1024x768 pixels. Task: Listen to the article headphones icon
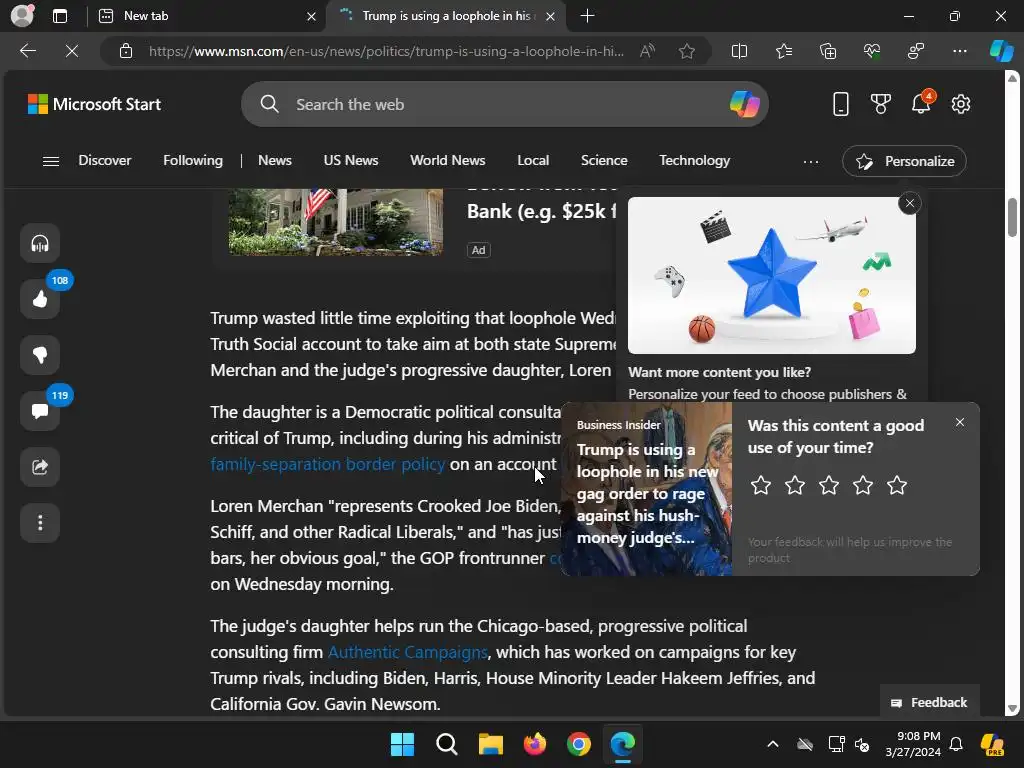[x=40, y=244]
